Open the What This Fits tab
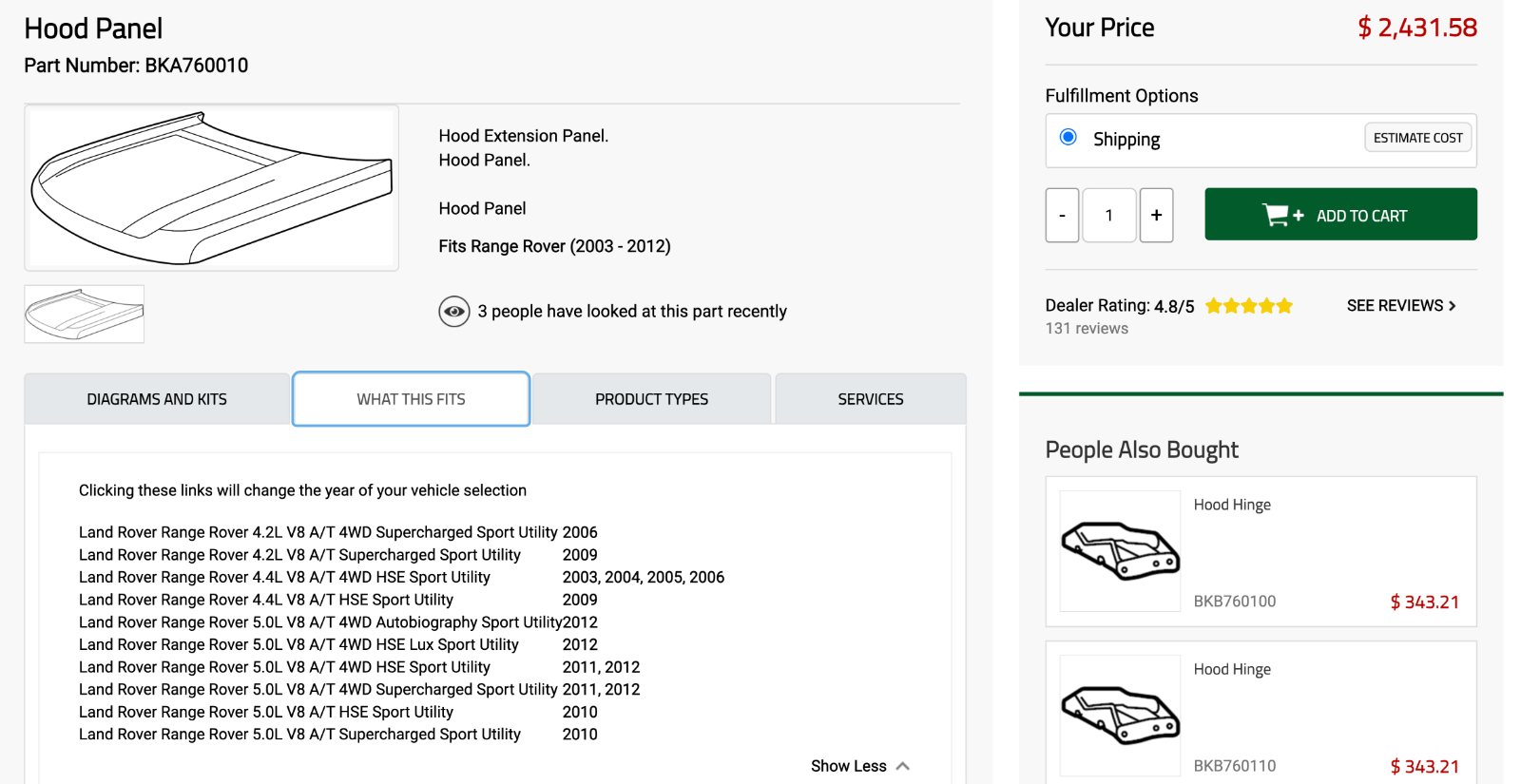The width and height of the screenshot is (1521, 784). point(411,399)
